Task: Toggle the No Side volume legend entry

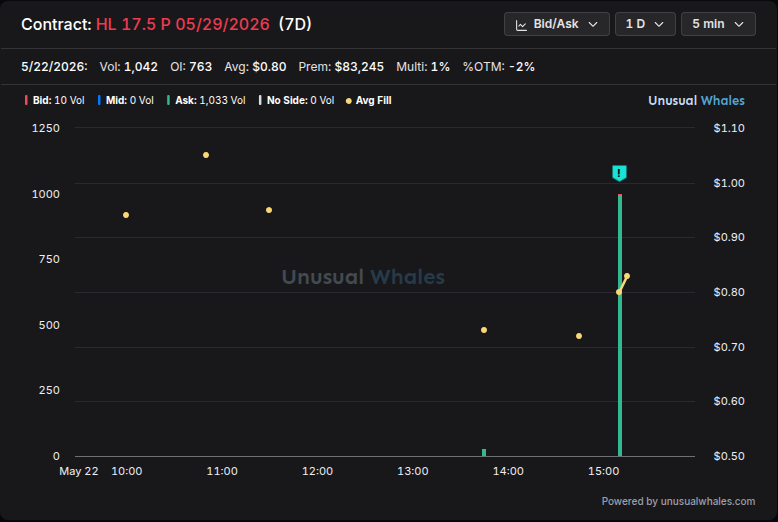Action: coord(296,100)
